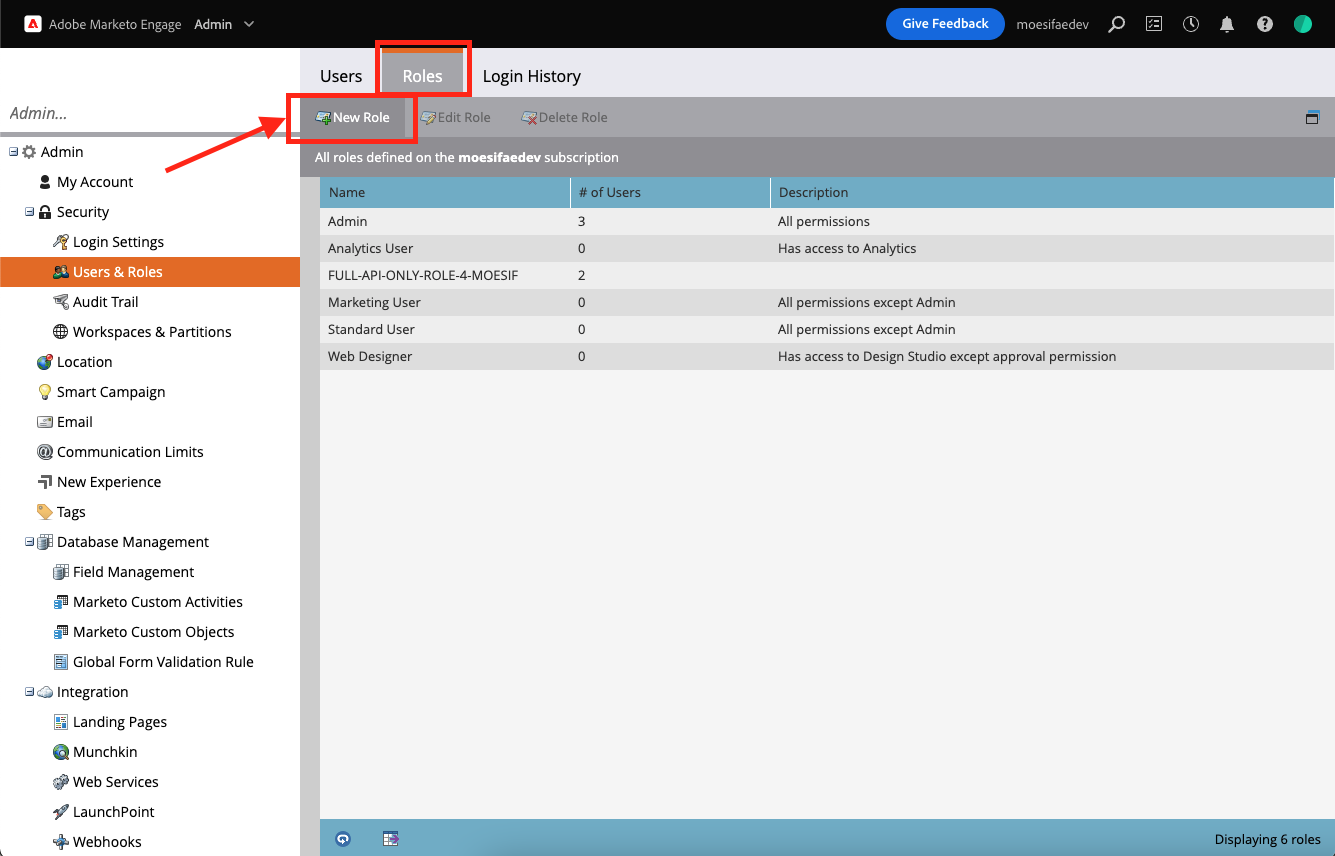
Task: Click the export grid icon in footer
Action: pyautogui.click(x=390, y=839)
